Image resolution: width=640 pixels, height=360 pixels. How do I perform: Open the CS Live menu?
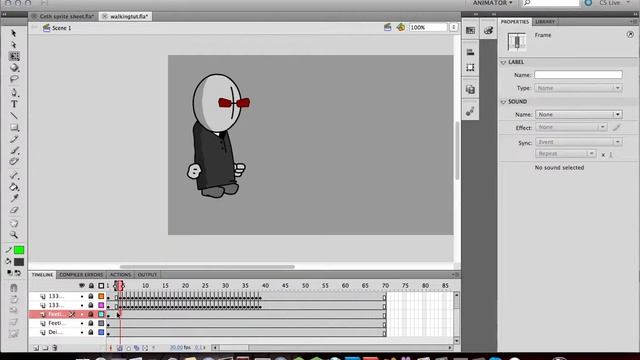click(x=614, y=3)
